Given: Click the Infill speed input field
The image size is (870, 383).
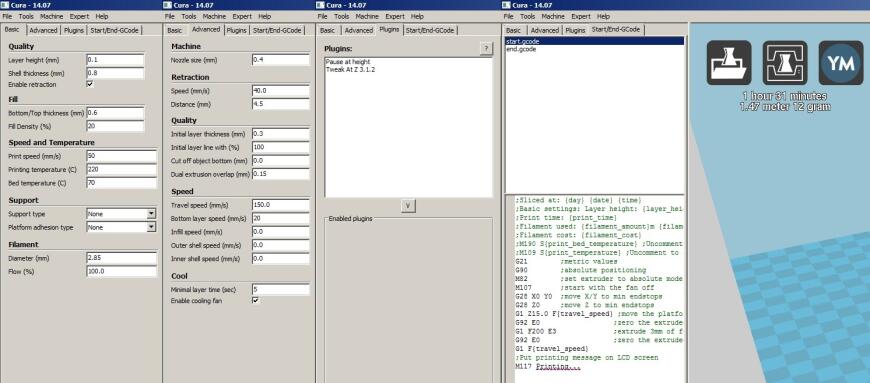Looking at the screenshot, I should pos(280,231).
